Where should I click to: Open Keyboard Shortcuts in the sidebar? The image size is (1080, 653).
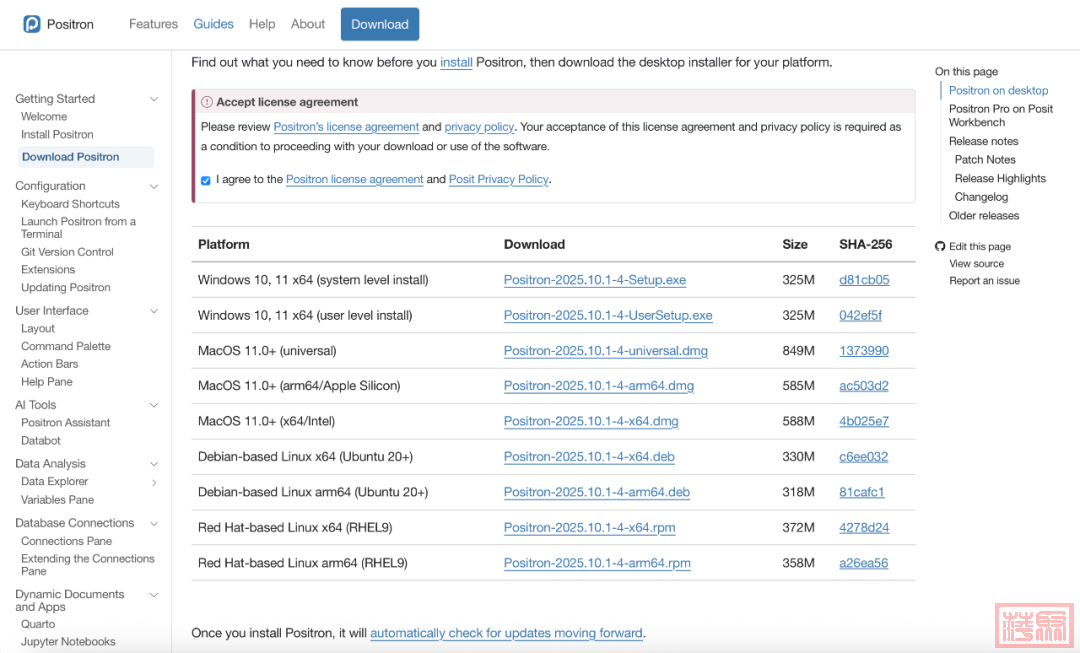point(70,204)
